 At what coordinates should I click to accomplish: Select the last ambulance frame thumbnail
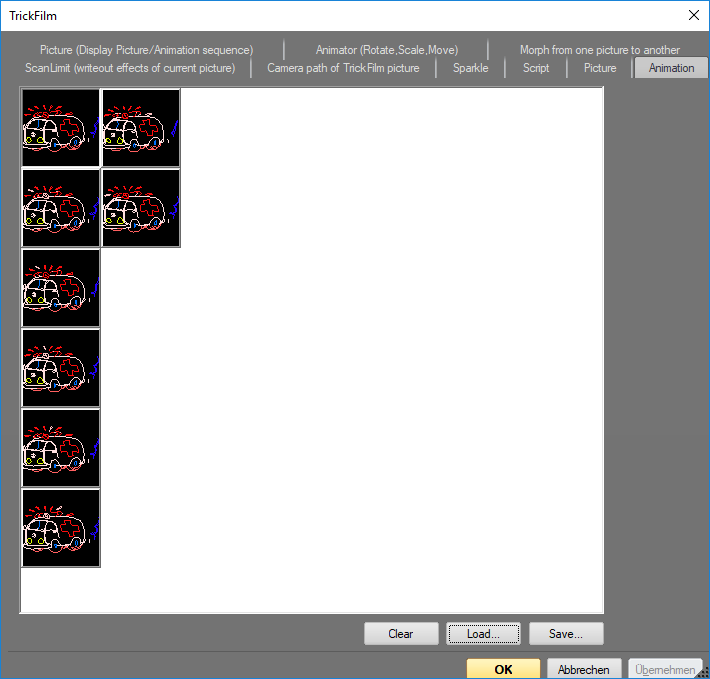point(60,528)
